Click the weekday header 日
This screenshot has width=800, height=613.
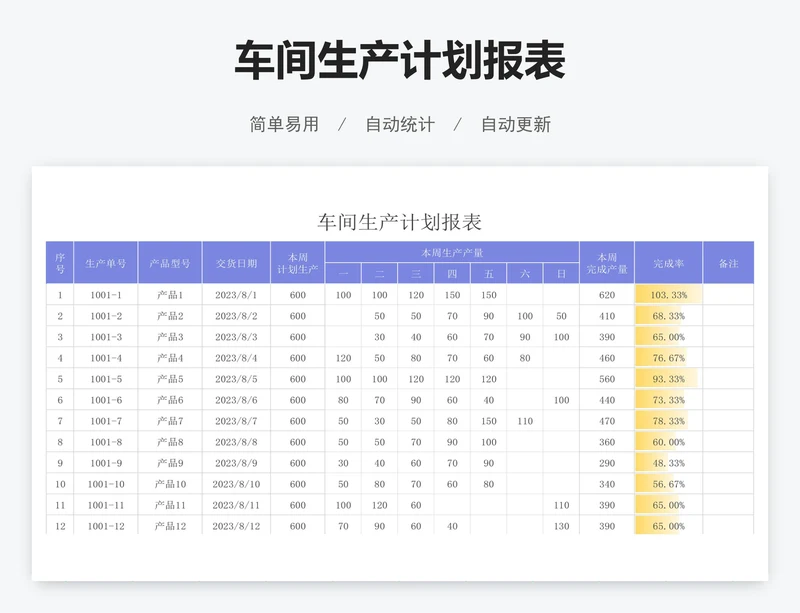(561, 274)
